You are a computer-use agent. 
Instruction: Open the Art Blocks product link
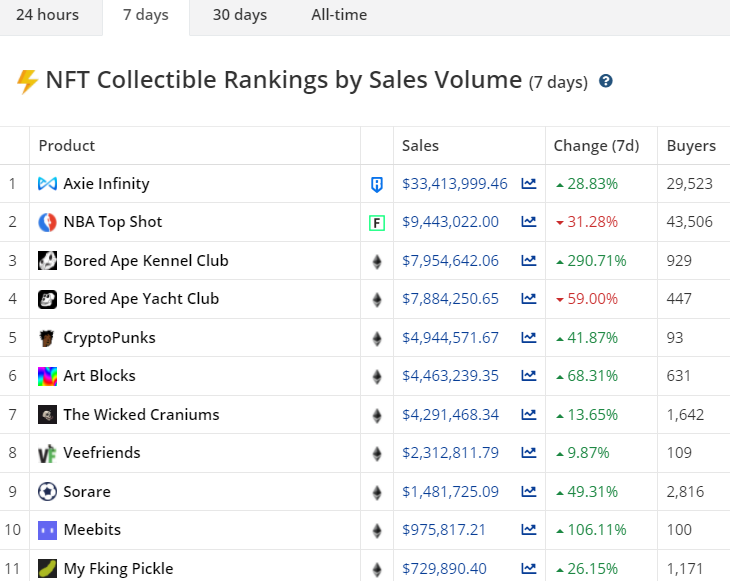(99, 376)
